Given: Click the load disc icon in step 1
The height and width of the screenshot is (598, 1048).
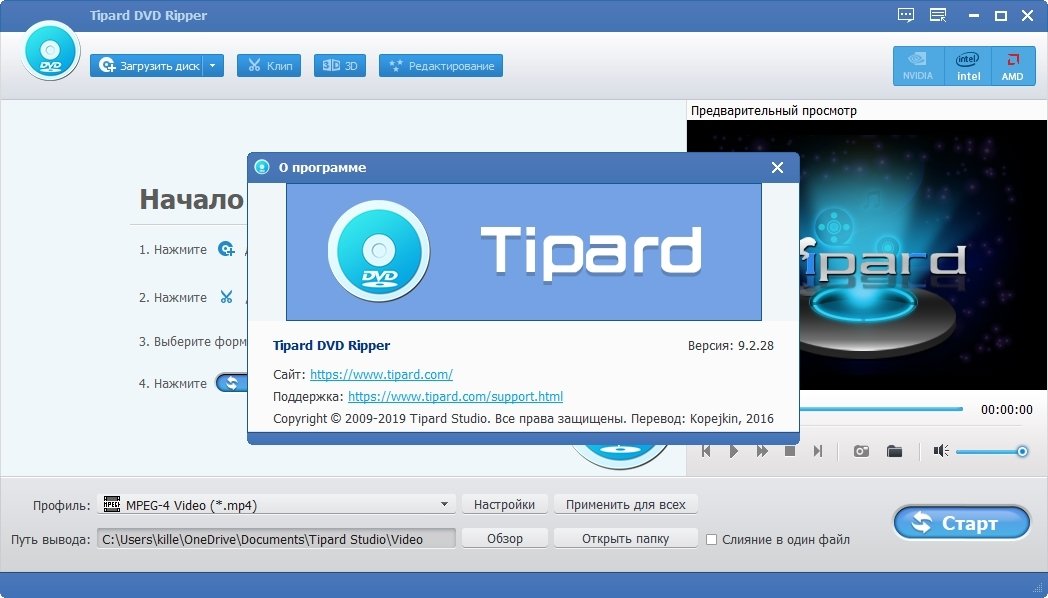Looking at the screenshot, I should point(227,249).
